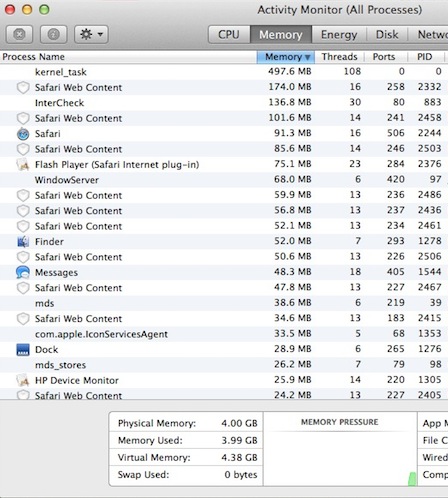Sort by Threads column
This screenshot has width=448, height=498.
(x=339, y=57)
